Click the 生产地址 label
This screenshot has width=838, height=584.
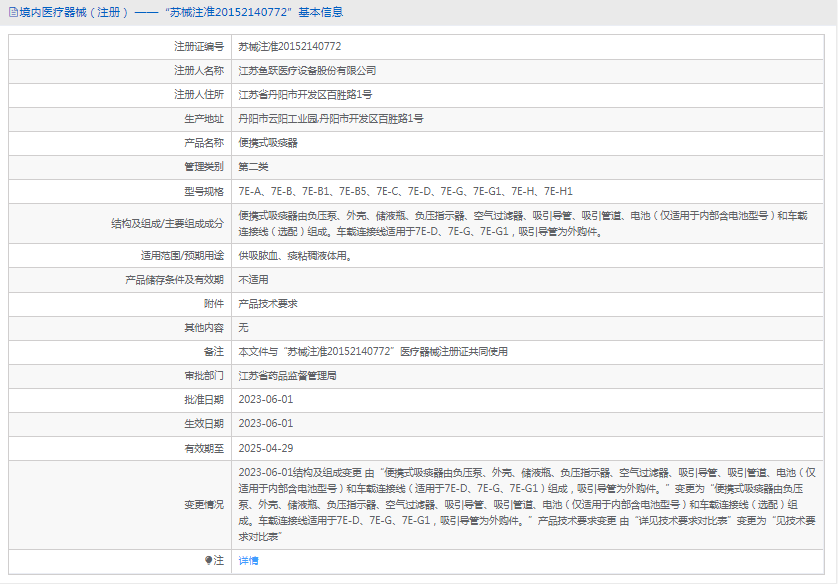pos(204,119)
